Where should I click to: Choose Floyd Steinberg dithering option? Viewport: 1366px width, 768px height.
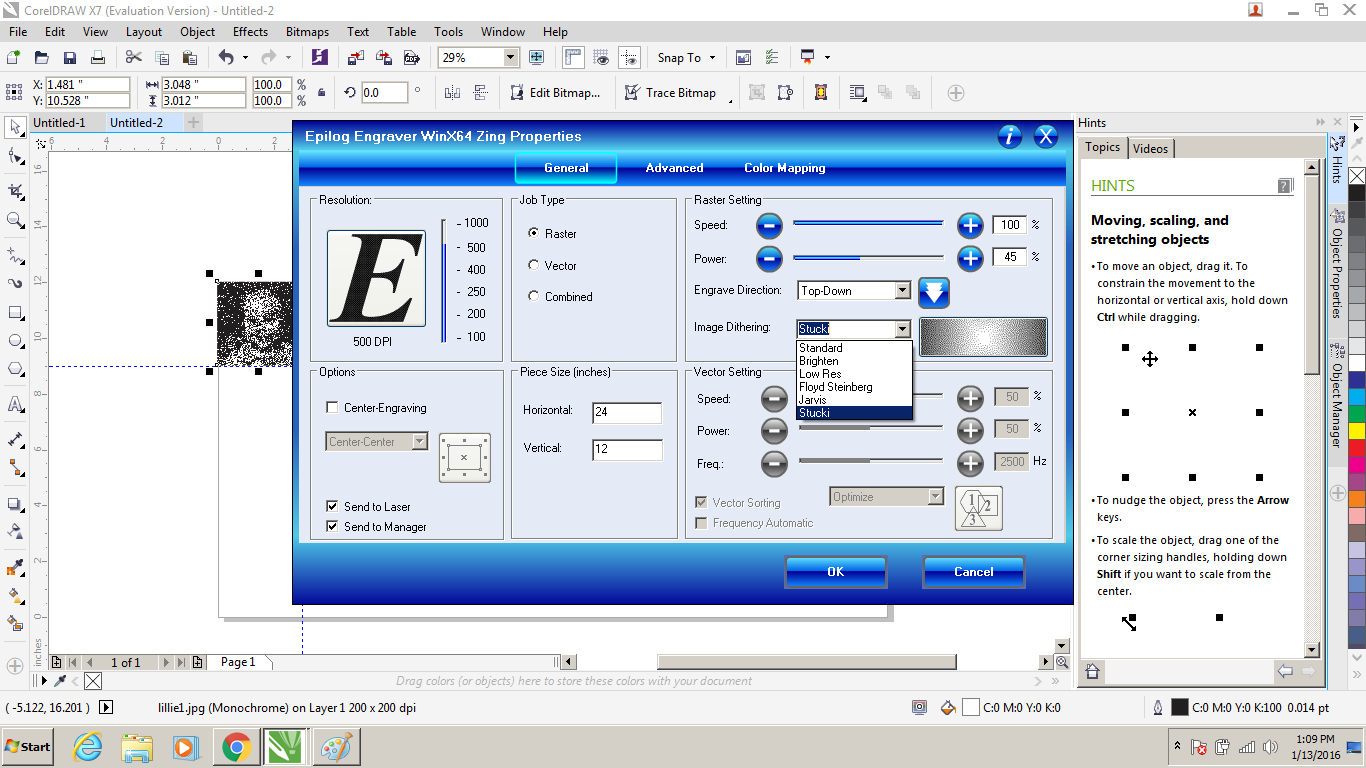tap(836, 387)
